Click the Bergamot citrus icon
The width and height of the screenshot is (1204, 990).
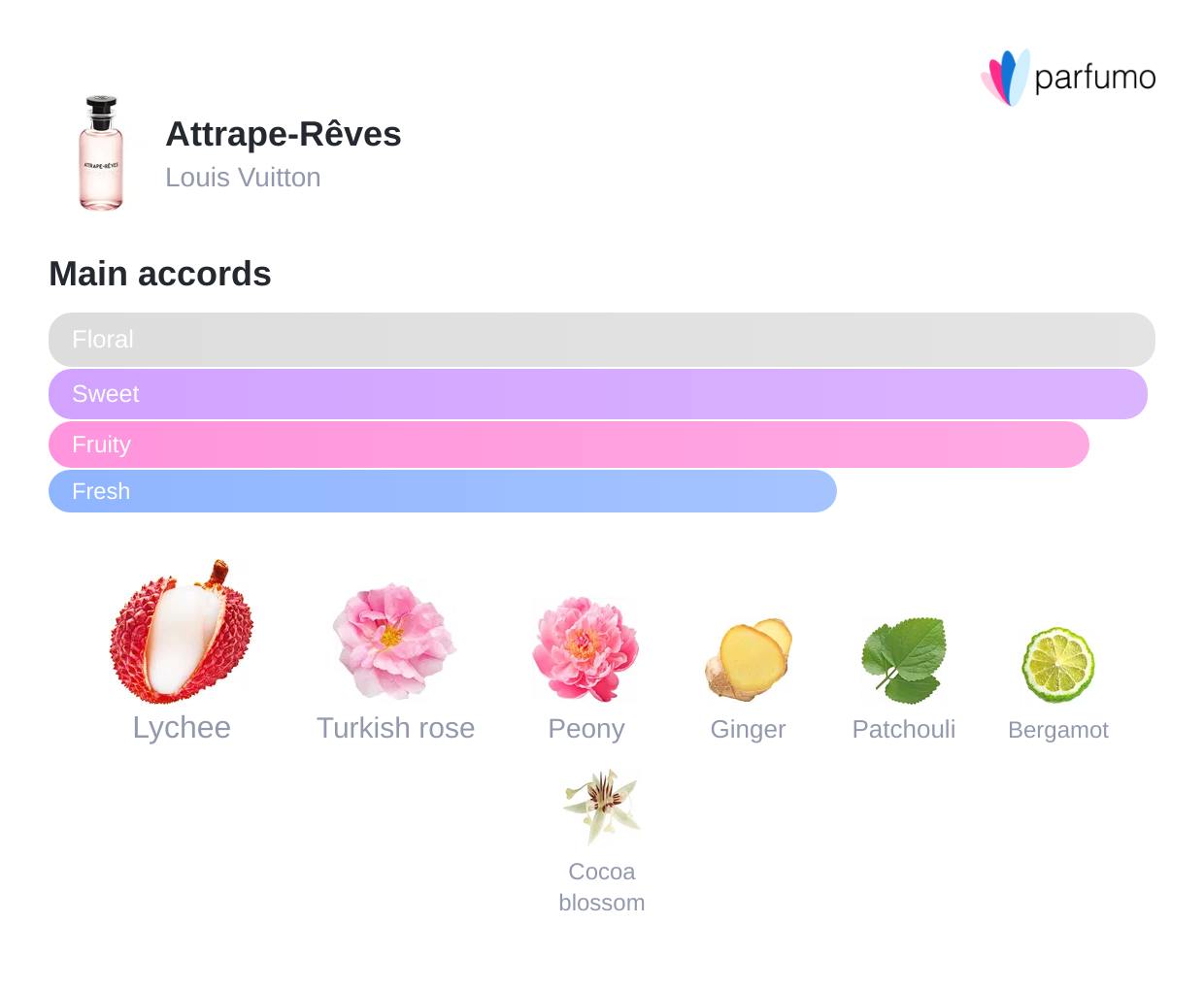point(1058,665)
